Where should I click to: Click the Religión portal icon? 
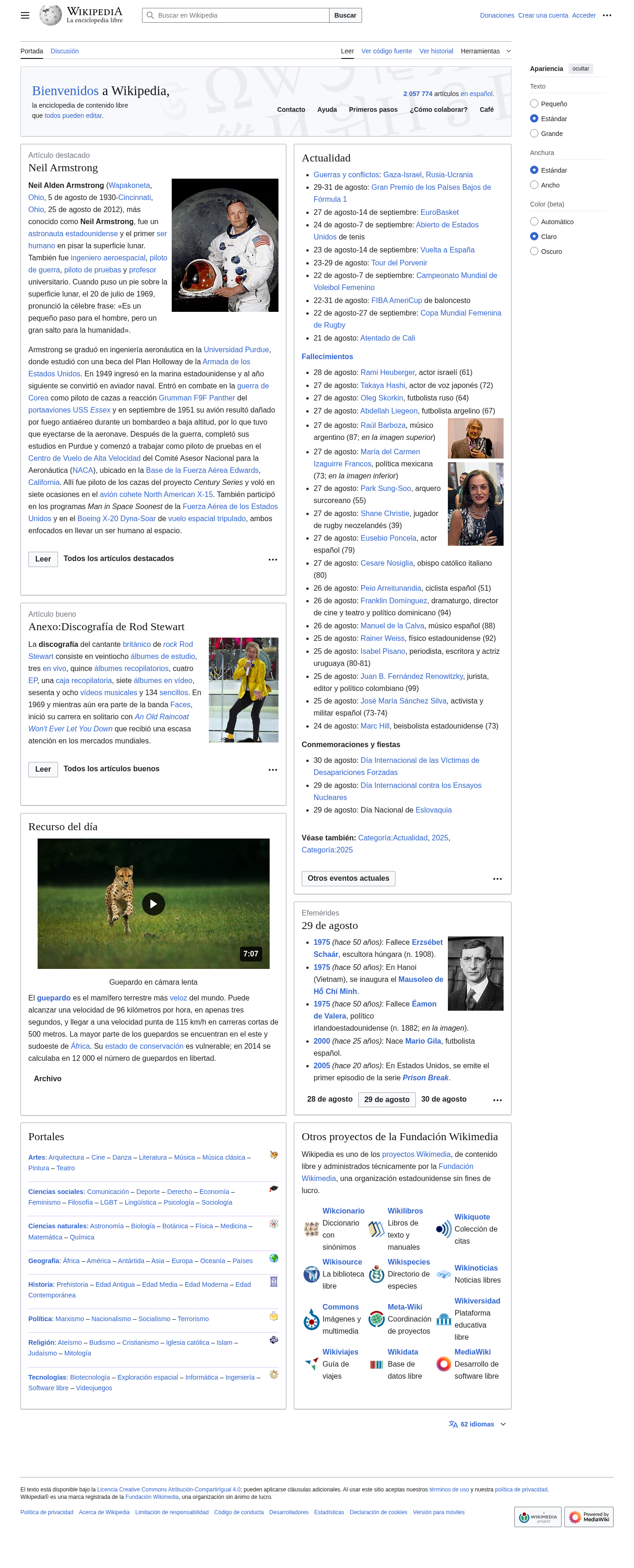273,1340
